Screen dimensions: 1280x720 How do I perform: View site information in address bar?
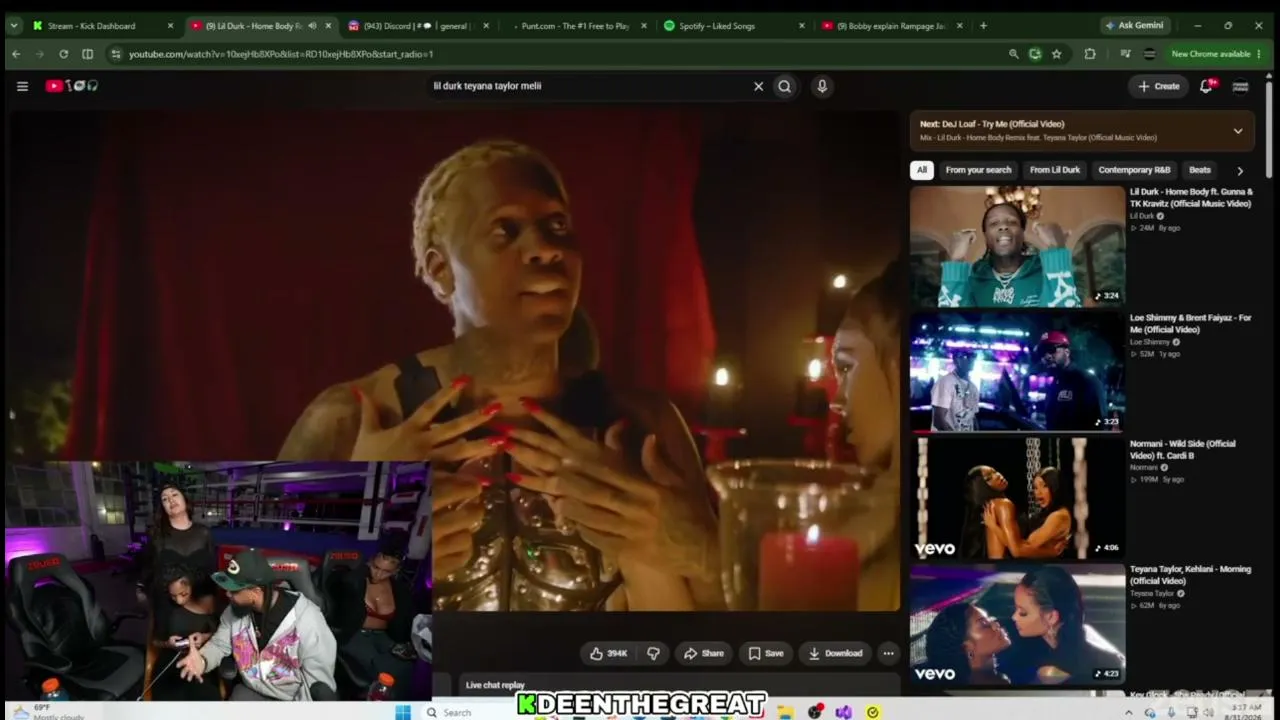click(x=116, y=54)
